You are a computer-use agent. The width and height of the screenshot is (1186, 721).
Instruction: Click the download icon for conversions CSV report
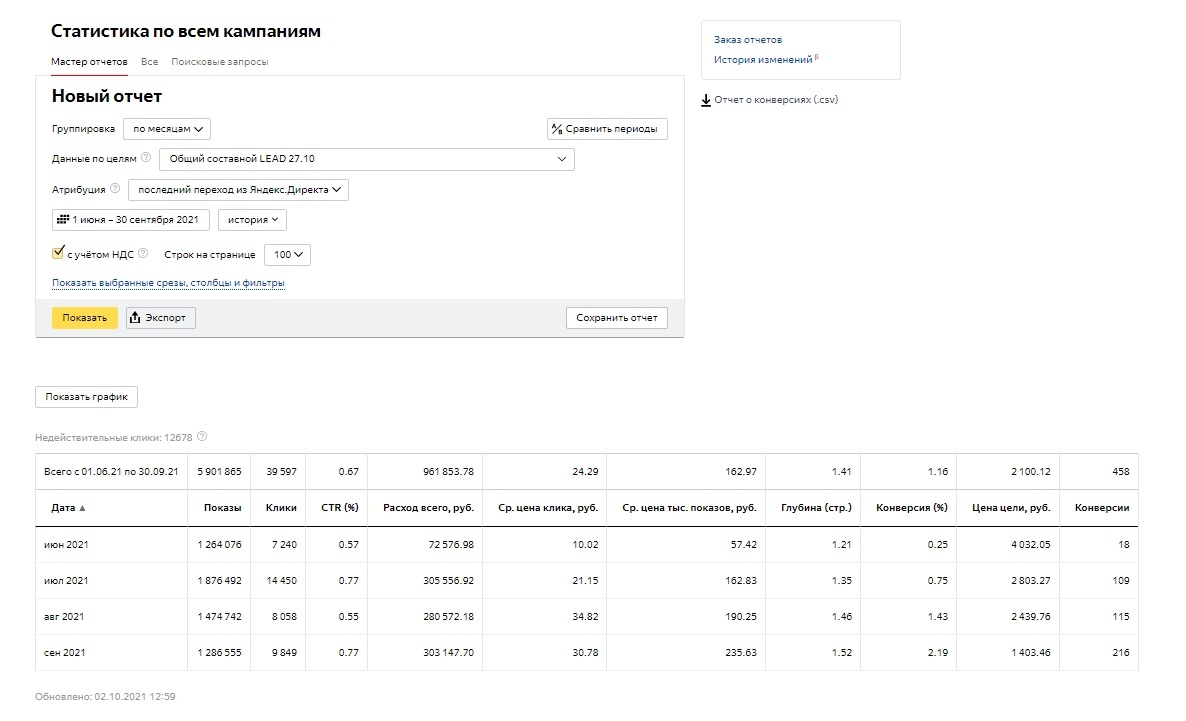click(706, 100)
